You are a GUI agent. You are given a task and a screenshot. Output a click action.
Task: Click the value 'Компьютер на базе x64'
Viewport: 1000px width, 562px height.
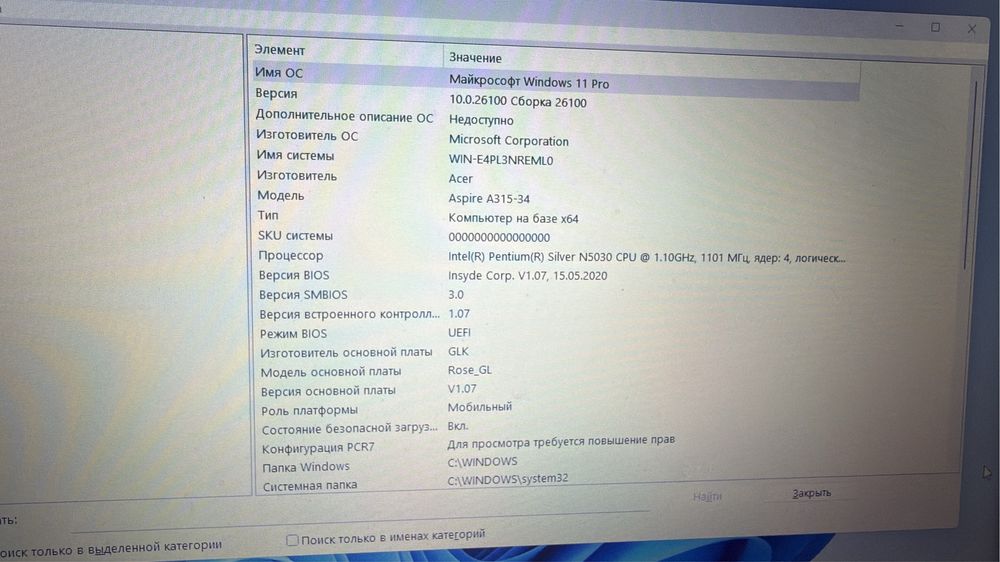[x=513, y=218]
